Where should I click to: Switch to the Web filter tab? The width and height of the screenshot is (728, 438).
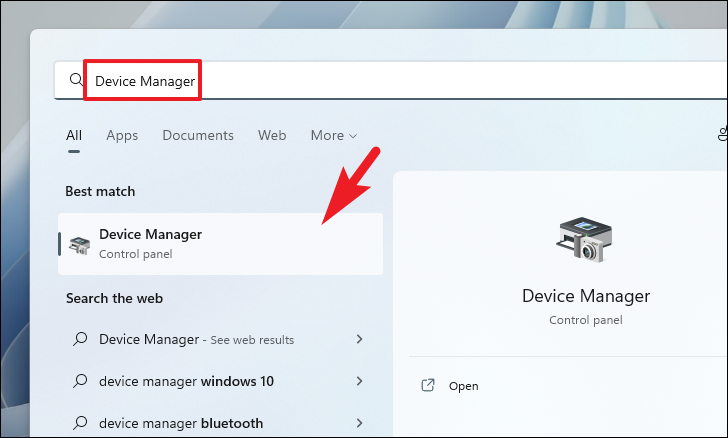[x=272, y=135]
